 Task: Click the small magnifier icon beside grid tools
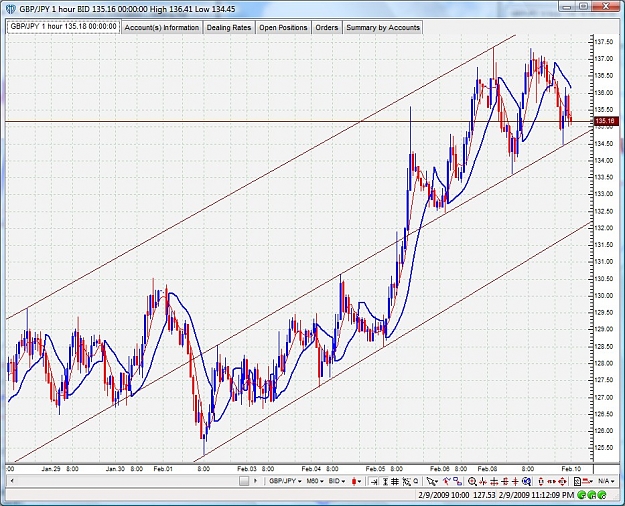pos(416,481)
